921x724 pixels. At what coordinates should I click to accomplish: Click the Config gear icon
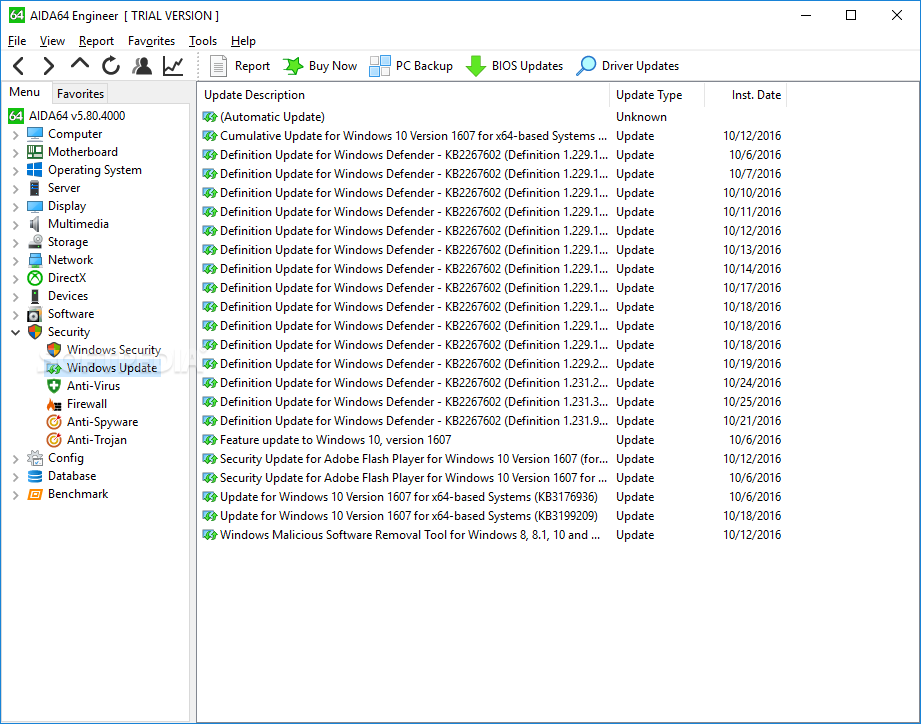coord(35,458)
